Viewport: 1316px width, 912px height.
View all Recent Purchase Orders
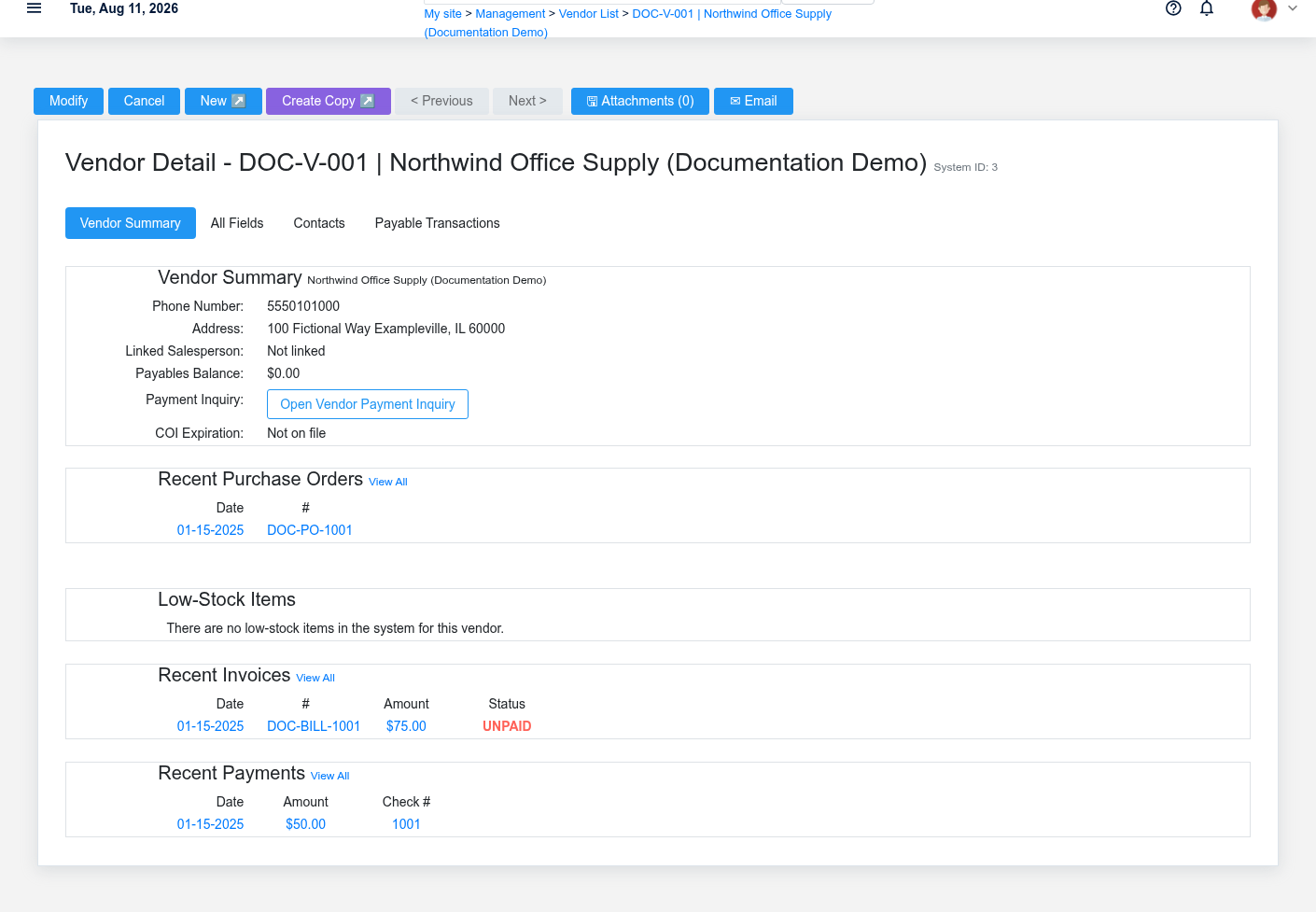[x=388, y=482]
